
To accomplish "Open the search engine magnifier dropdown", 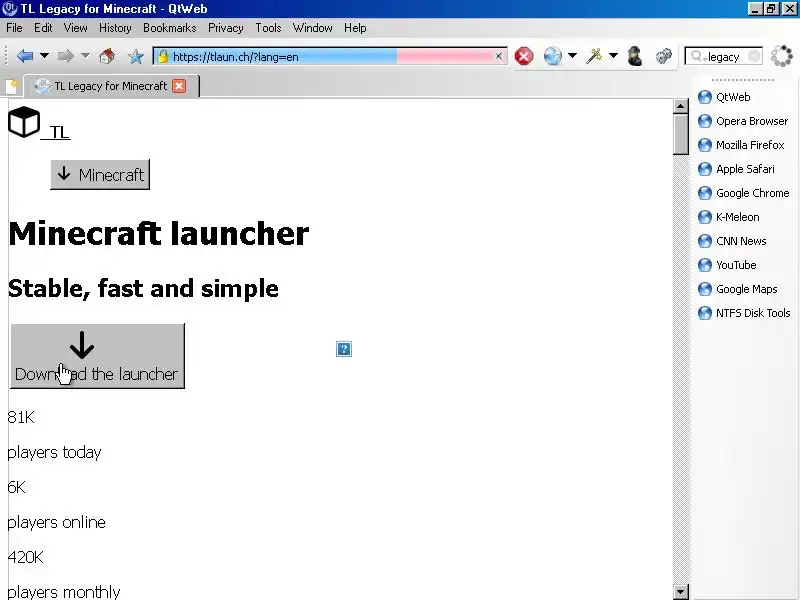I will (x=697, y=57).
